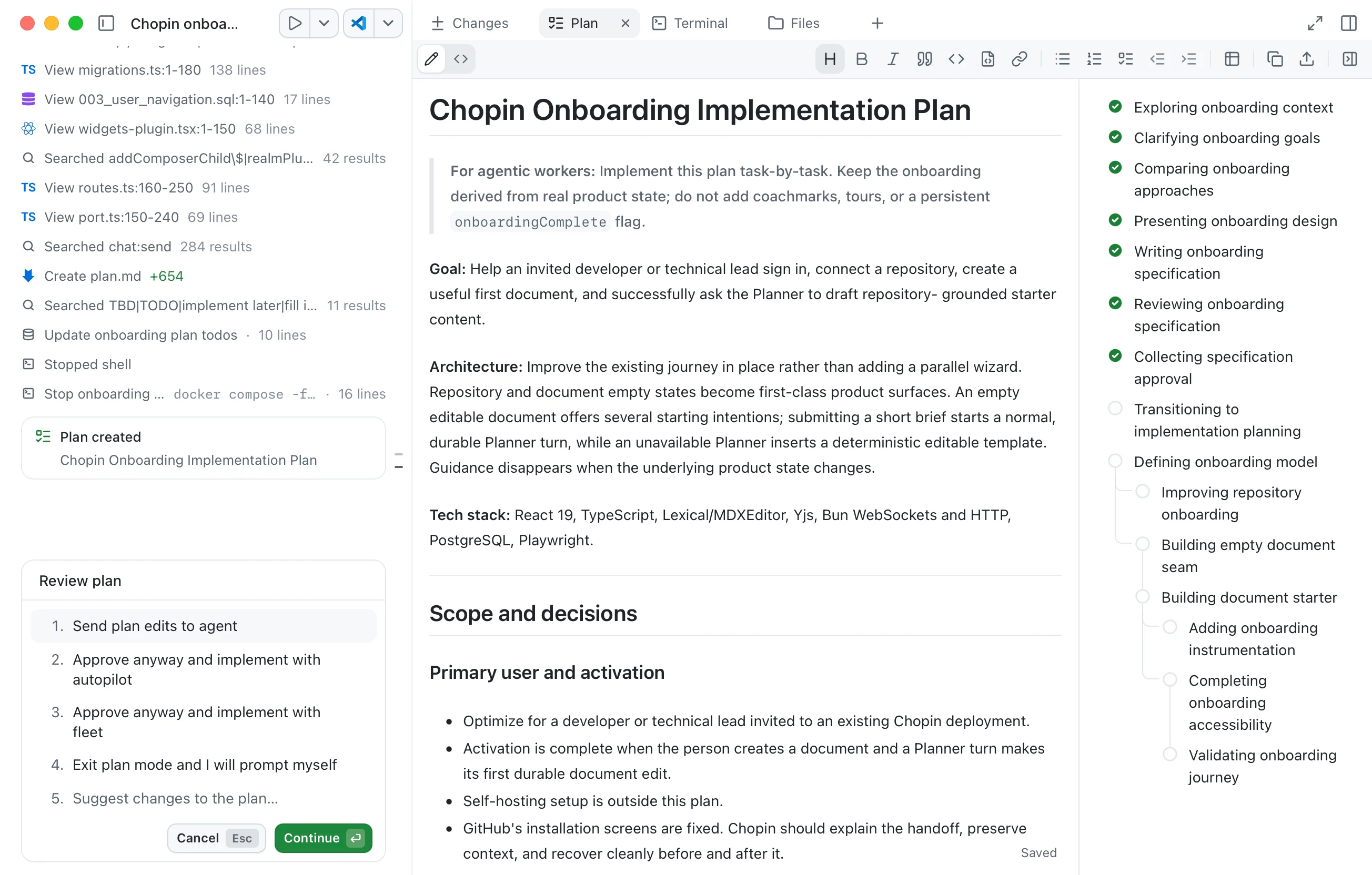The width and height of the screenshot is (1372, 875).
Task: Switch to rich text pencil edit mode
Action: (432, 59)
